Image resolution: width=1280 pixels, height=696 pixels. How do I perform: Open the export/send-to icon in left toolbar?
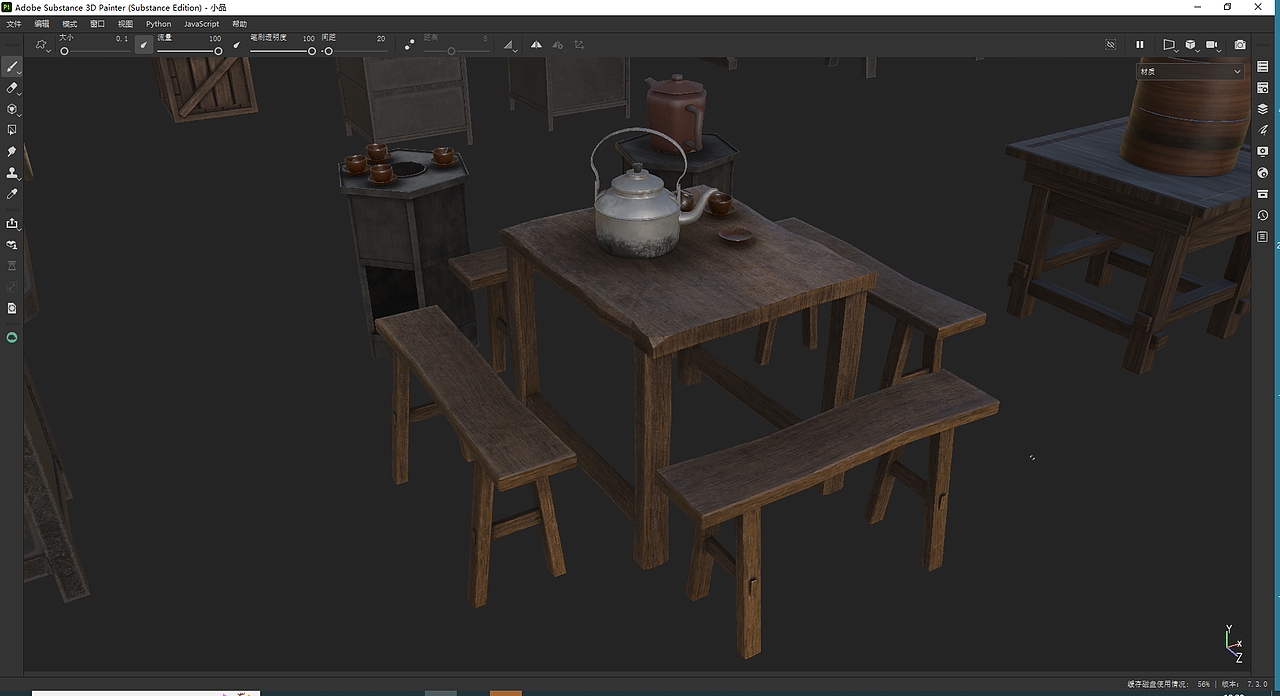coord(12,223)
